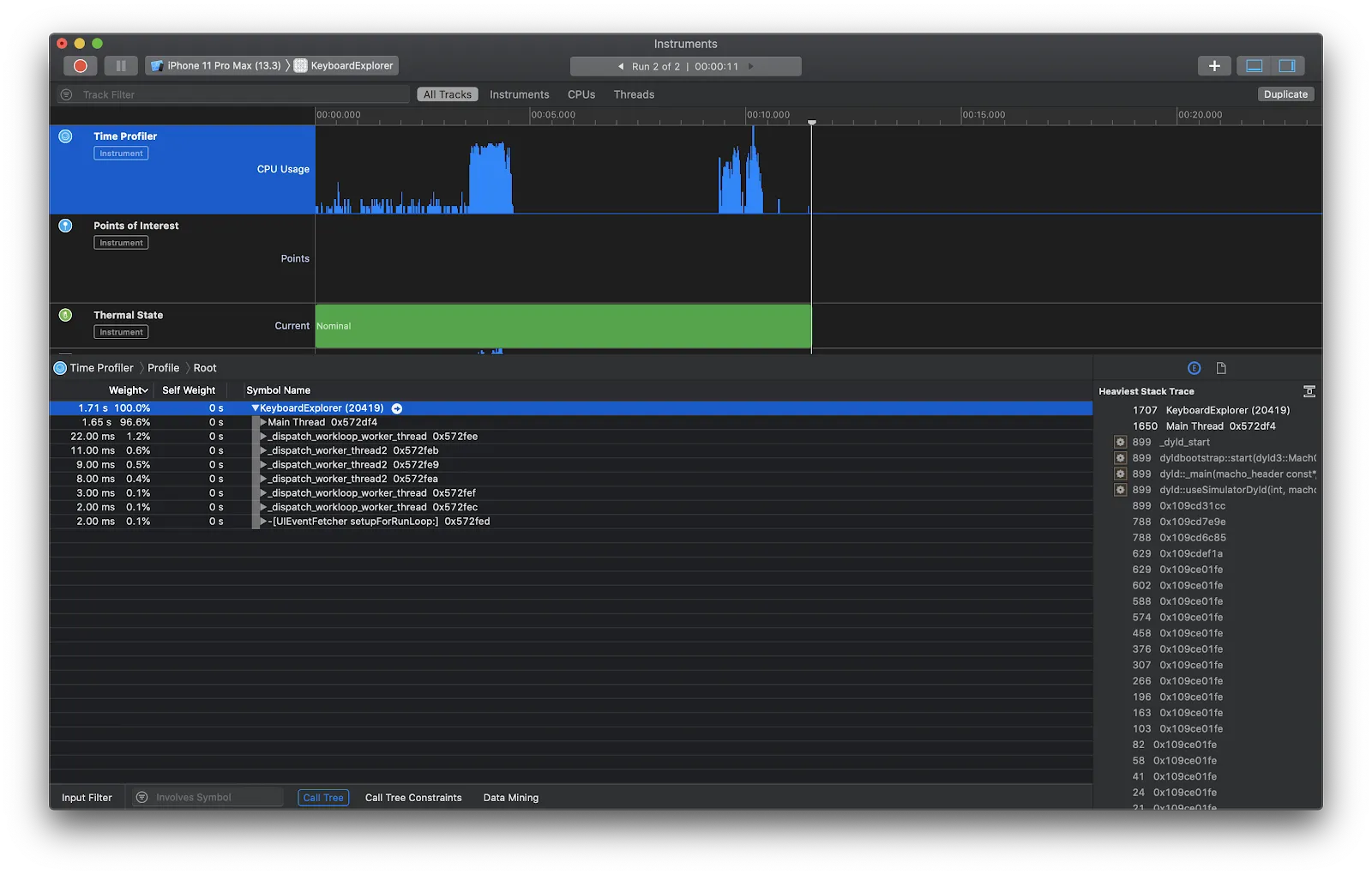Screen dimensions: 1372x875
Task: Collapse the KeyboardExplorer (20419) row
Action: (255, 408)
